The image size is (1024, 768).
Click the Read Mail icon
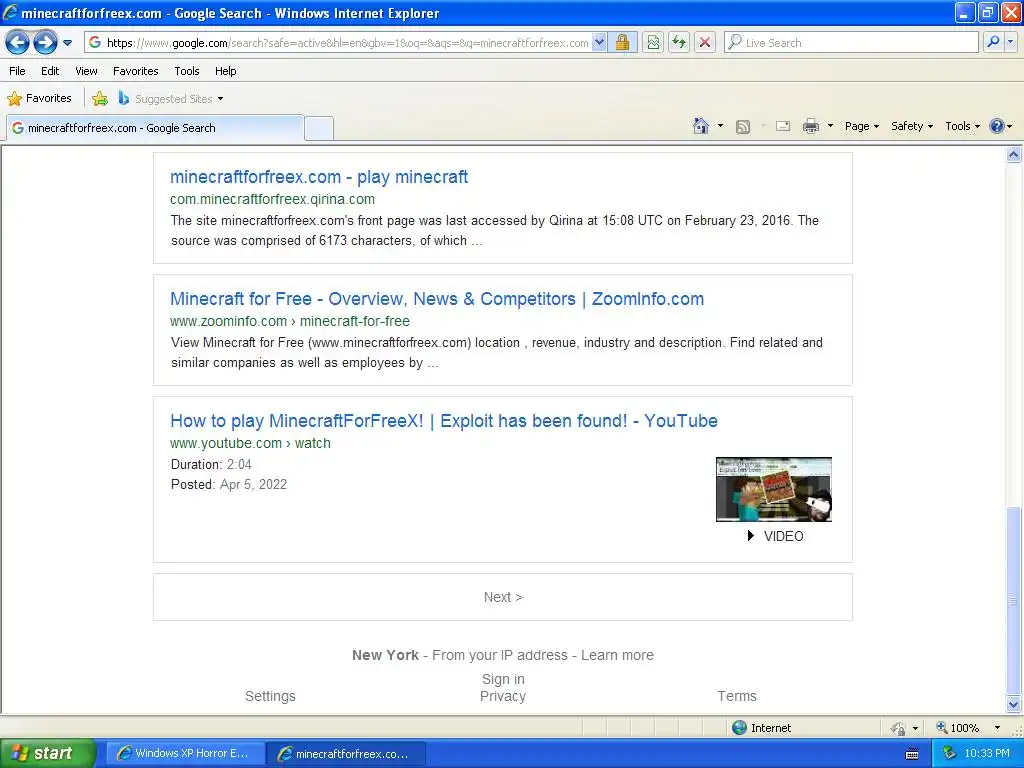[x=782, y=127]
